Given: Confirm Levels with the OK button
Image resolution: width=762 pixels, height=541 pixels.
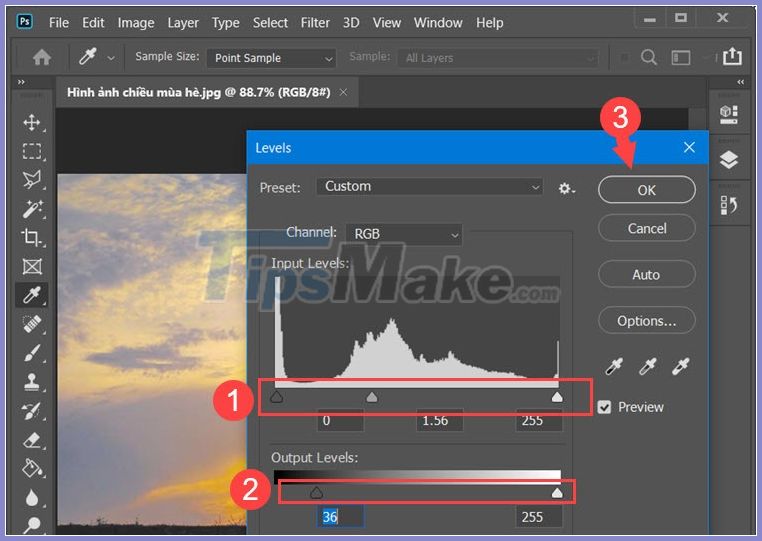Looking at the screenshot, I should coord(646,190).
